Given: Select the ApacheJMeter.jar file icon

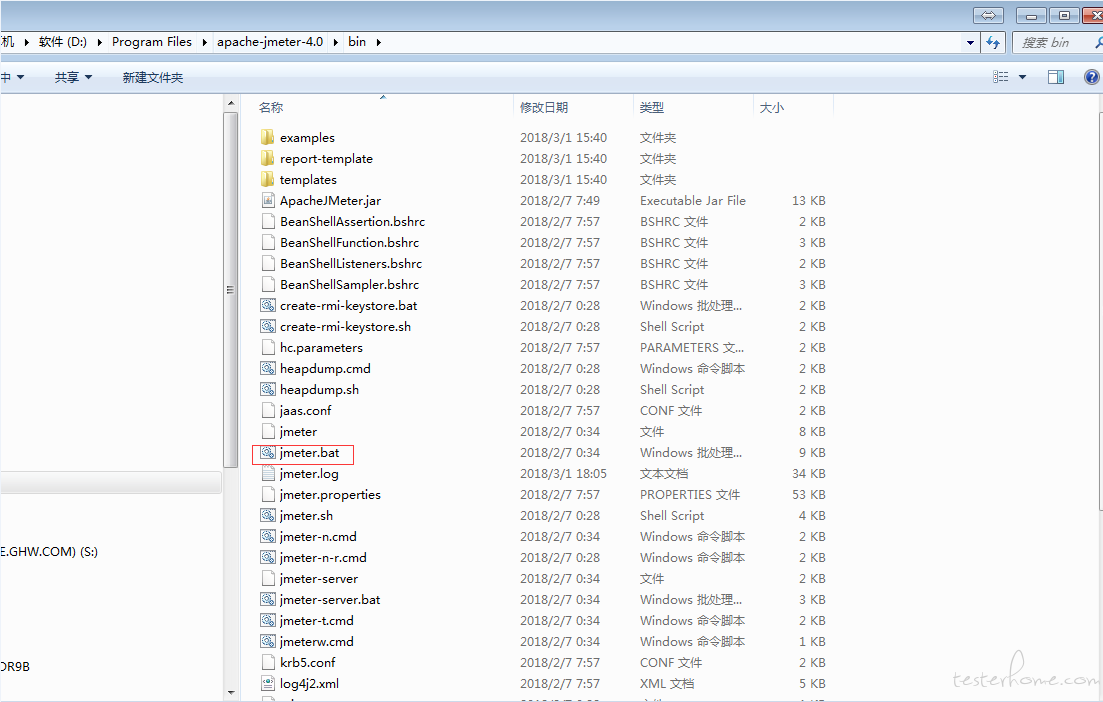Looking at the screenshot, I should click(x=267, y=201).
